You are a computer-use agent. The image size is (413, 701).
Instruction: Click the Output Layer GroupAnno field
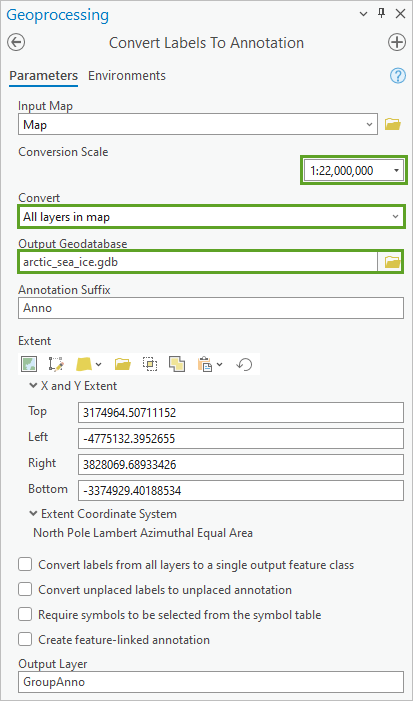pyautogui.click(x=211, y=682)
